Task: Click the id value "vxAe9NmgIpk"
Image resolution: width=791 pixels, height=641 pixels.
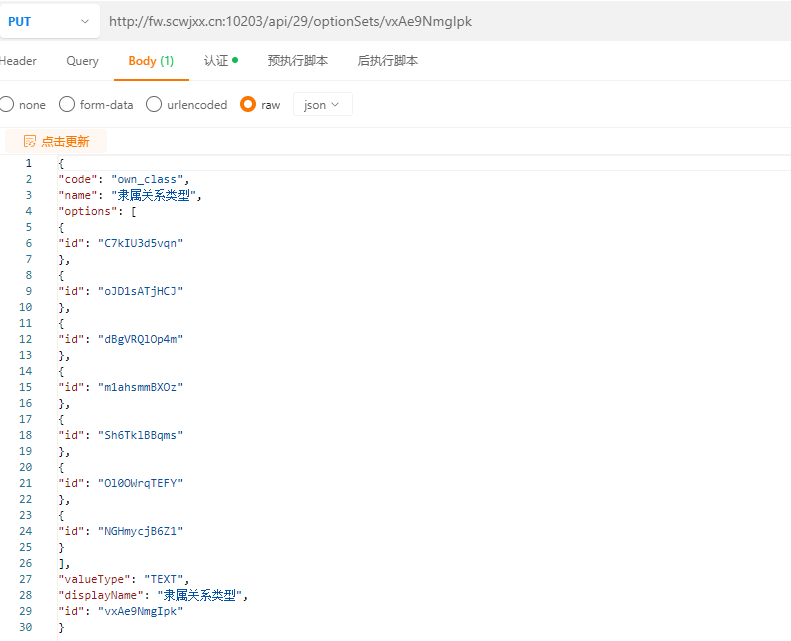Action: pyautogui.click(x=140, y=611)
